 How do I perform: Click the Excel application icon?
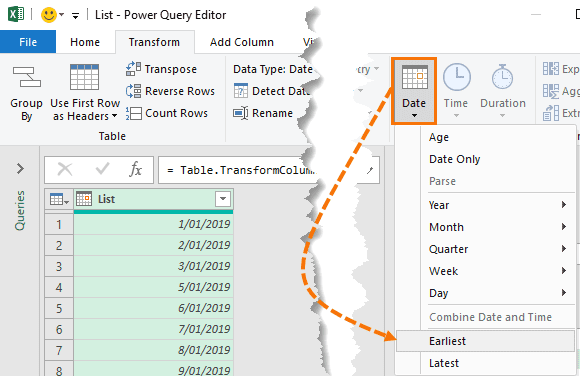[16, 15]
